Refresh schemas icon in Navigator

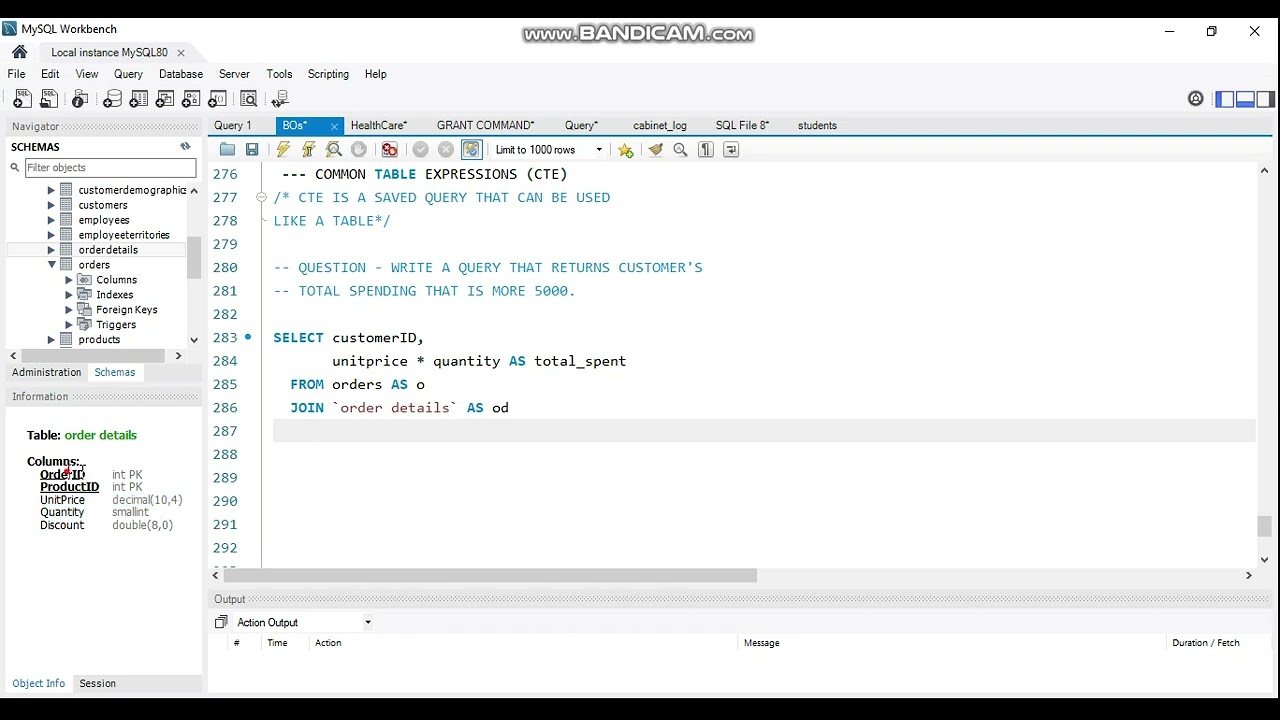point(185,147)
